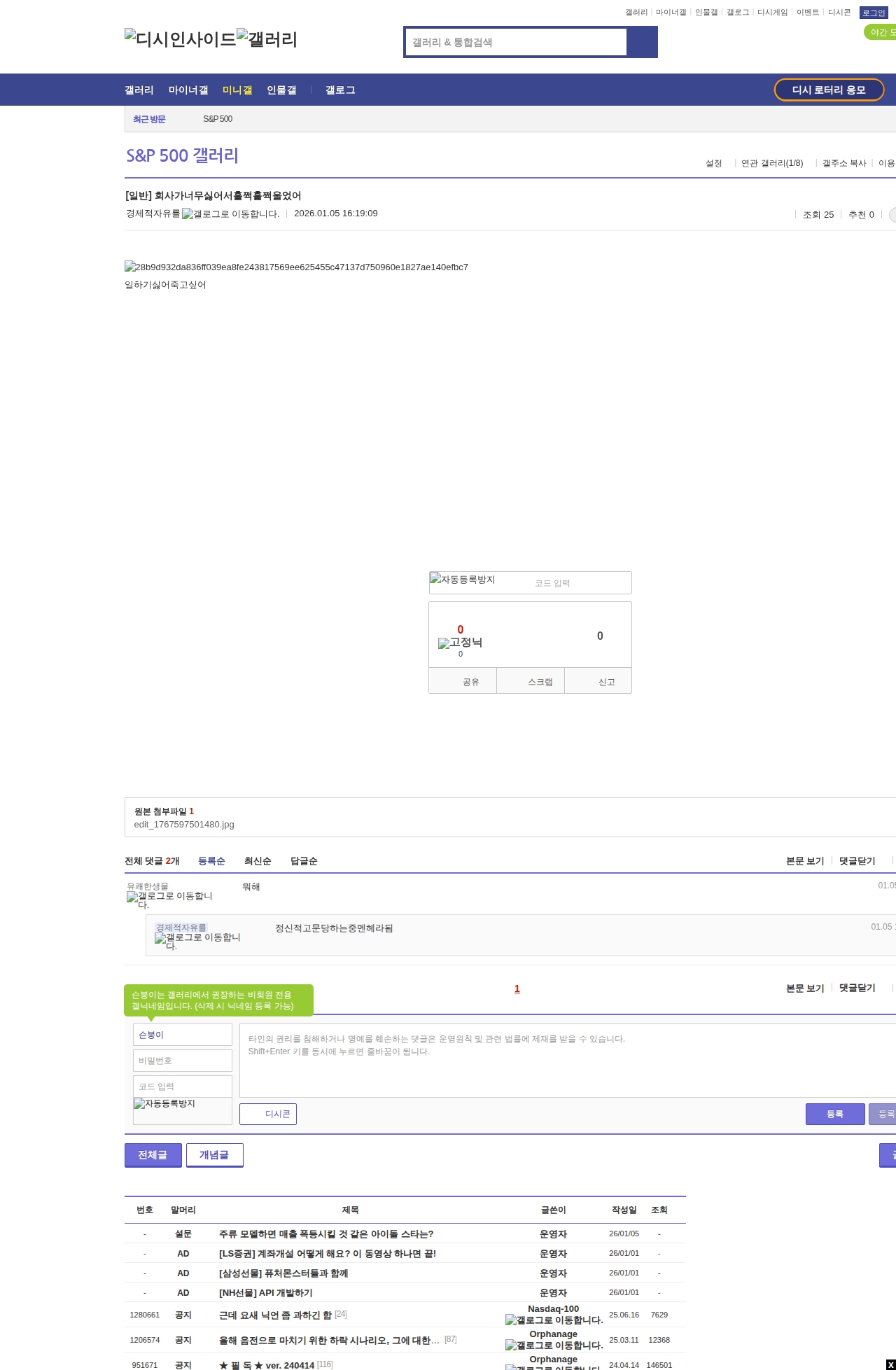
Task: Click 본문 보기 beside page number 1
Action: 805,988
